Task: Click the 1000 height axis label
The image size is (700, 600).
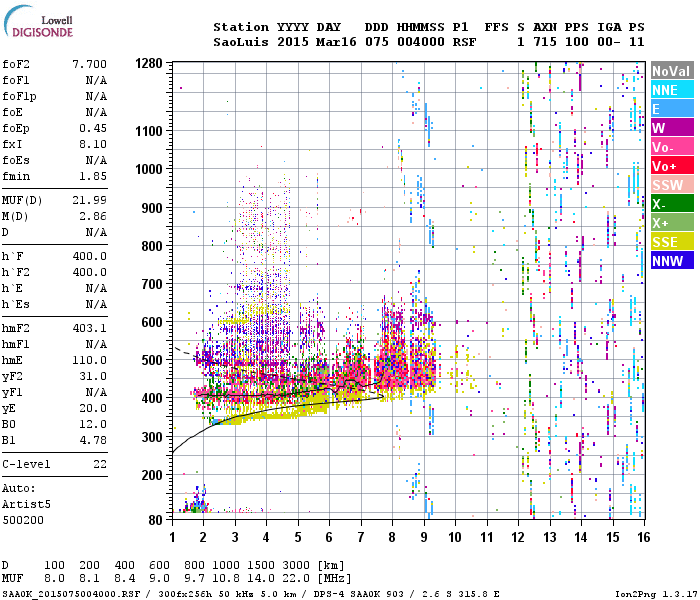Action: (149, 169)
